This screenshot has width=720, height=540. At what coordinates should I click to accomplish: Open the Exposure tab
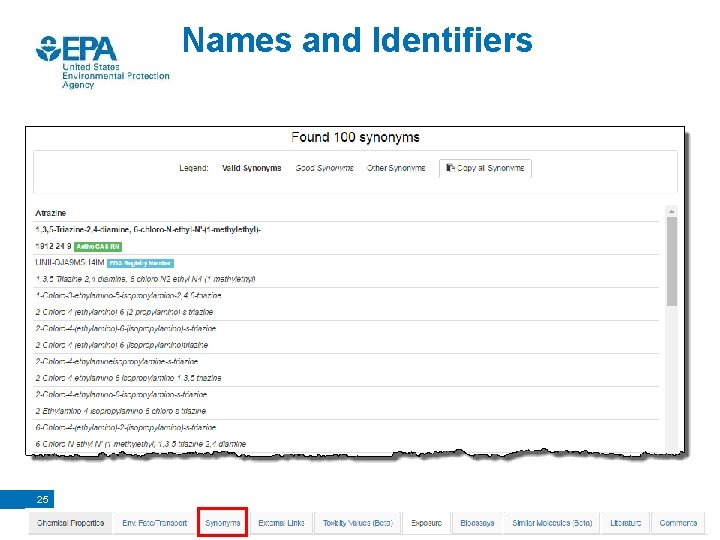427,523
